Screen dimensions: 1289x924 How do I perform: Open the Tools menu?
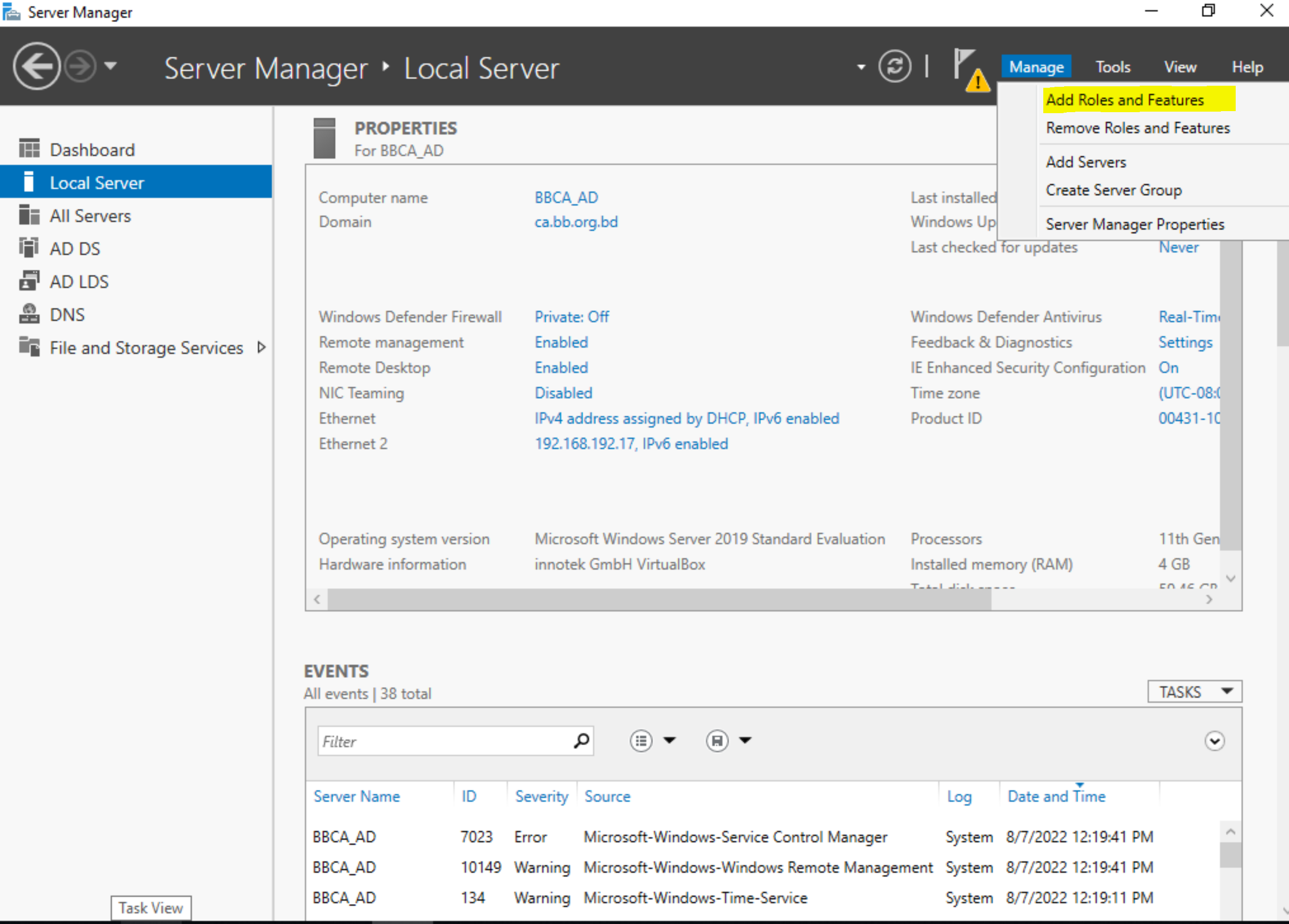[1113, 67]
